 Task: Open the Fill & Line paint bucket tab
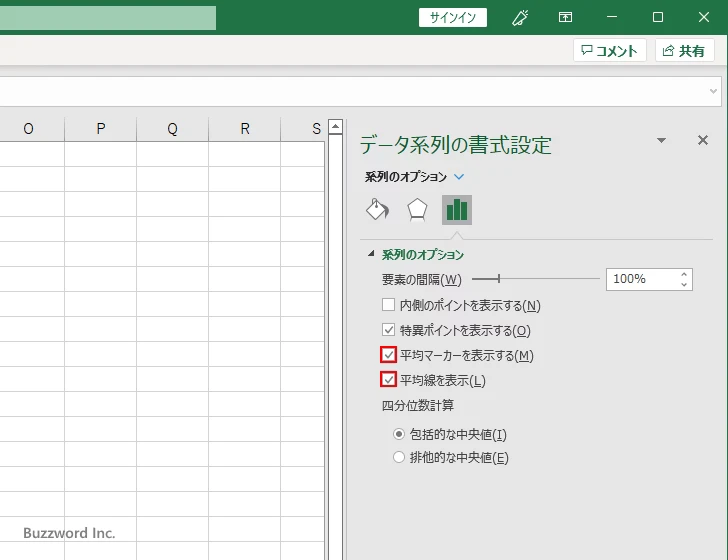tap(377, 210)
